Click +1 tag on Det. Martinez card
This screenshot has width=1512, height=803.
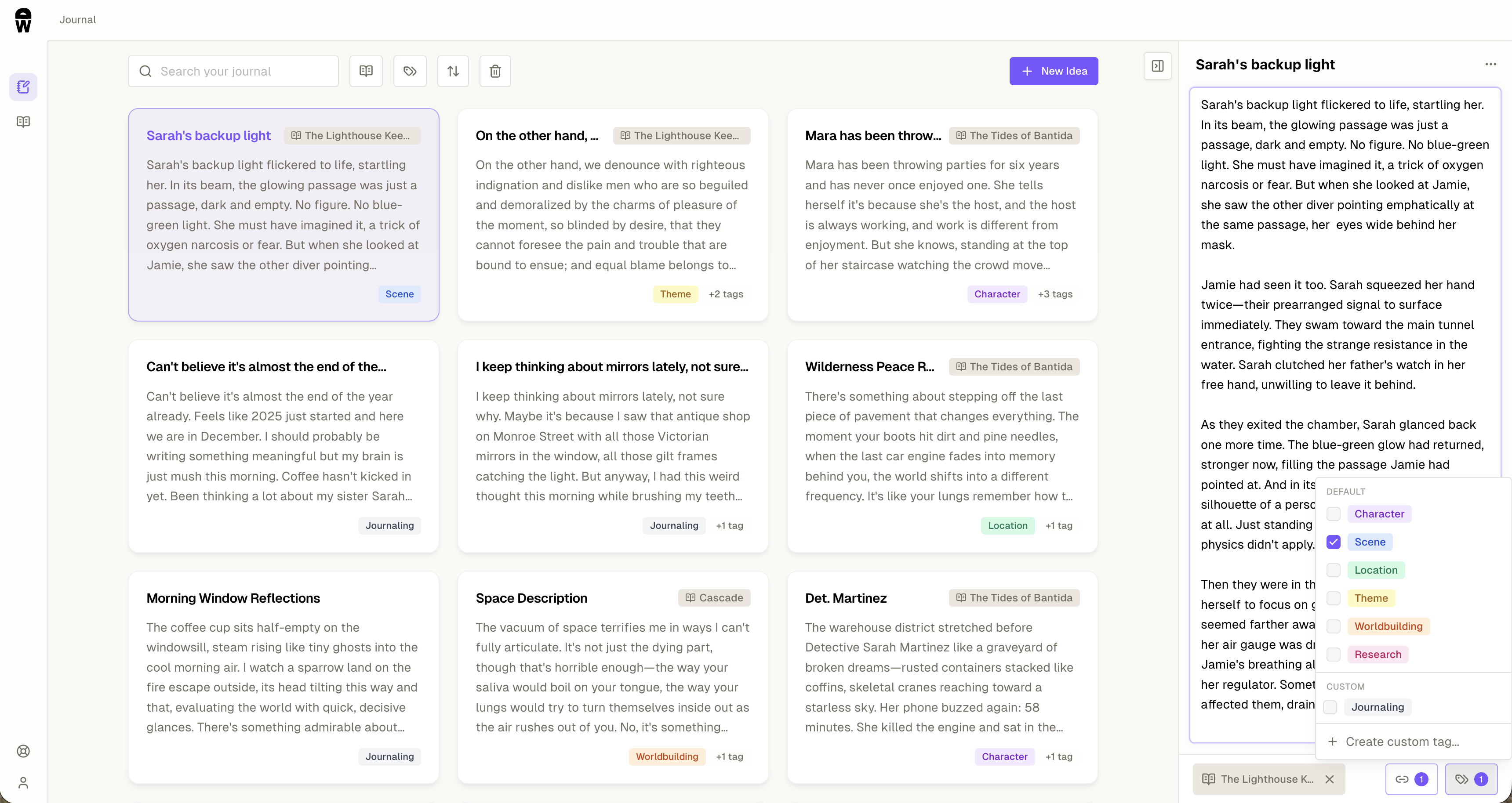click(x=1059, y=757)
